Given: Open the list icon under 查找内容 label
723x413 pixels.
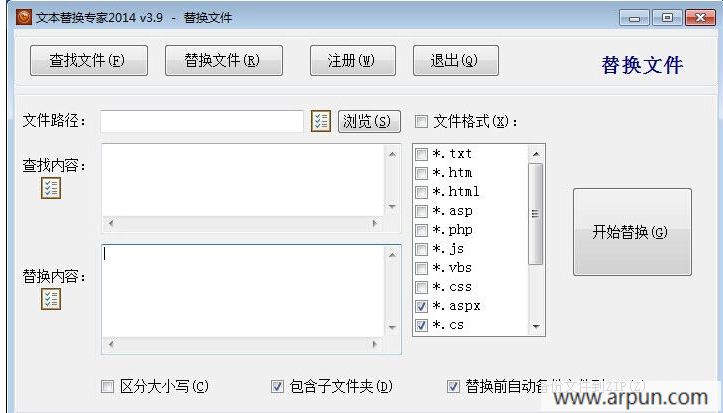Looking at the screenshot, I should pyautogui.click(x=51, y=189).
